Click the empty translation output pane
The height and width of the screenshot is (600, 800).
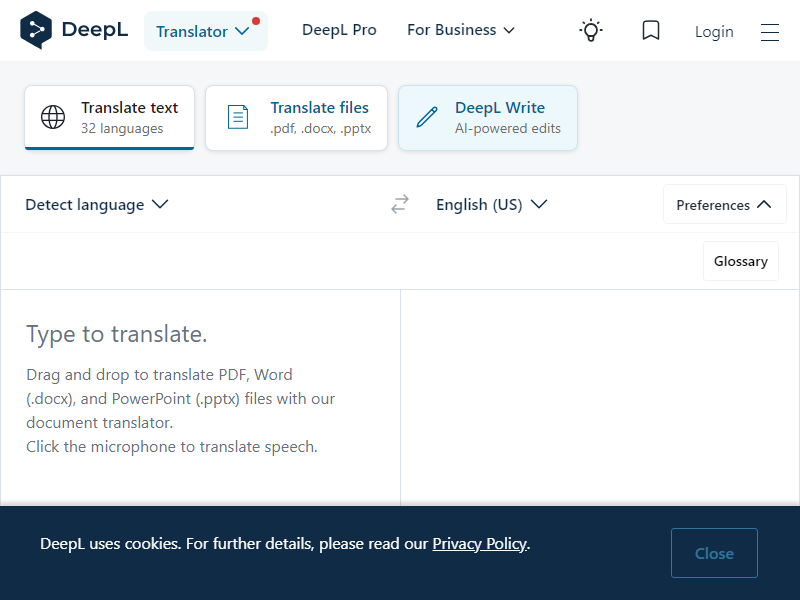click(x=600, y=398)
